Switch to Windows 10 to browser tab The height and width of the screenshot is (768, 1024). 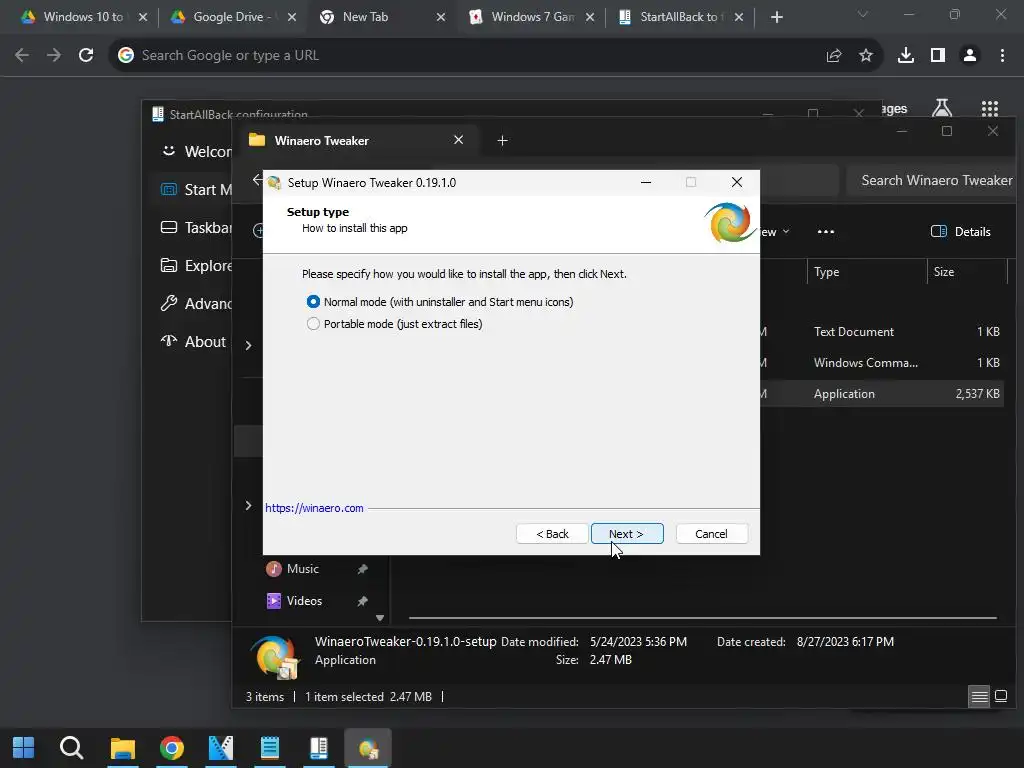coord(83,17)
